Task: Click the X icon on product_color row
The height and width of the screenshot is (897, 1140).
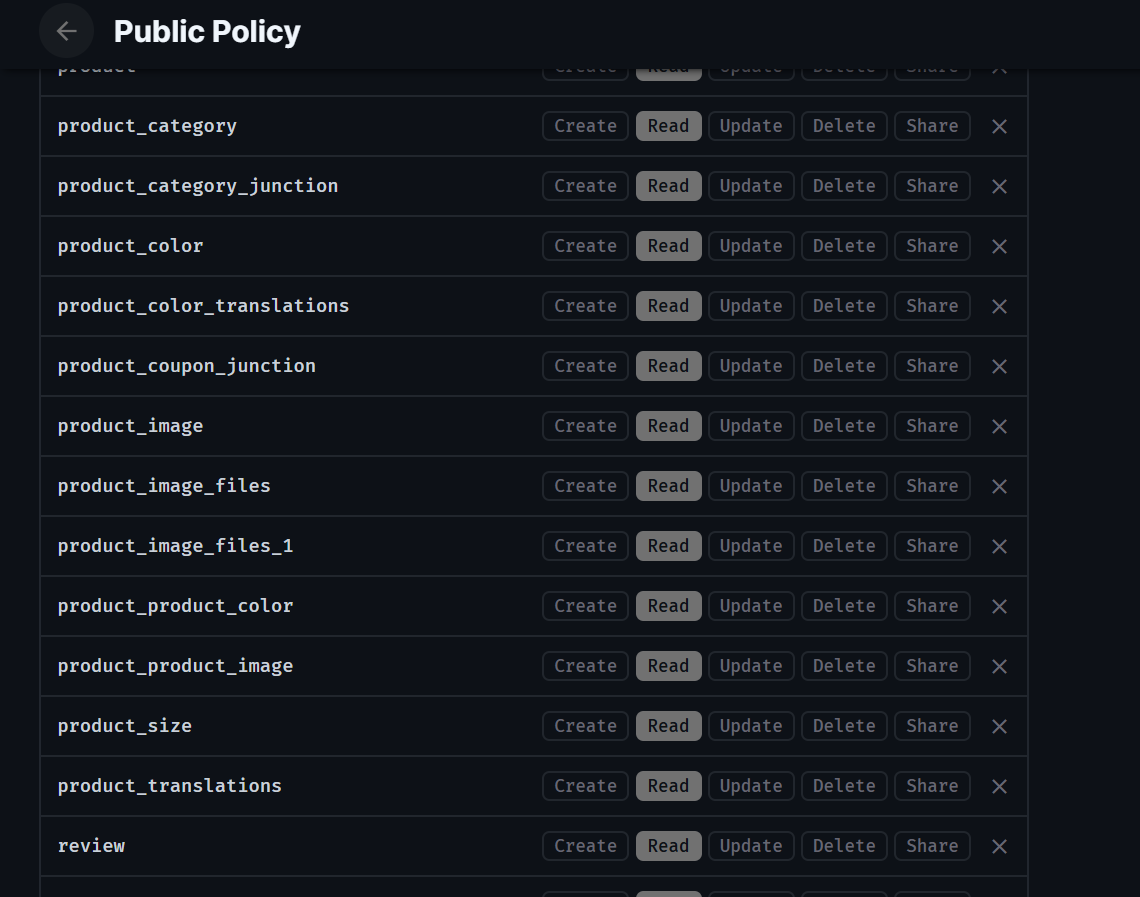Action: (999, 246)
